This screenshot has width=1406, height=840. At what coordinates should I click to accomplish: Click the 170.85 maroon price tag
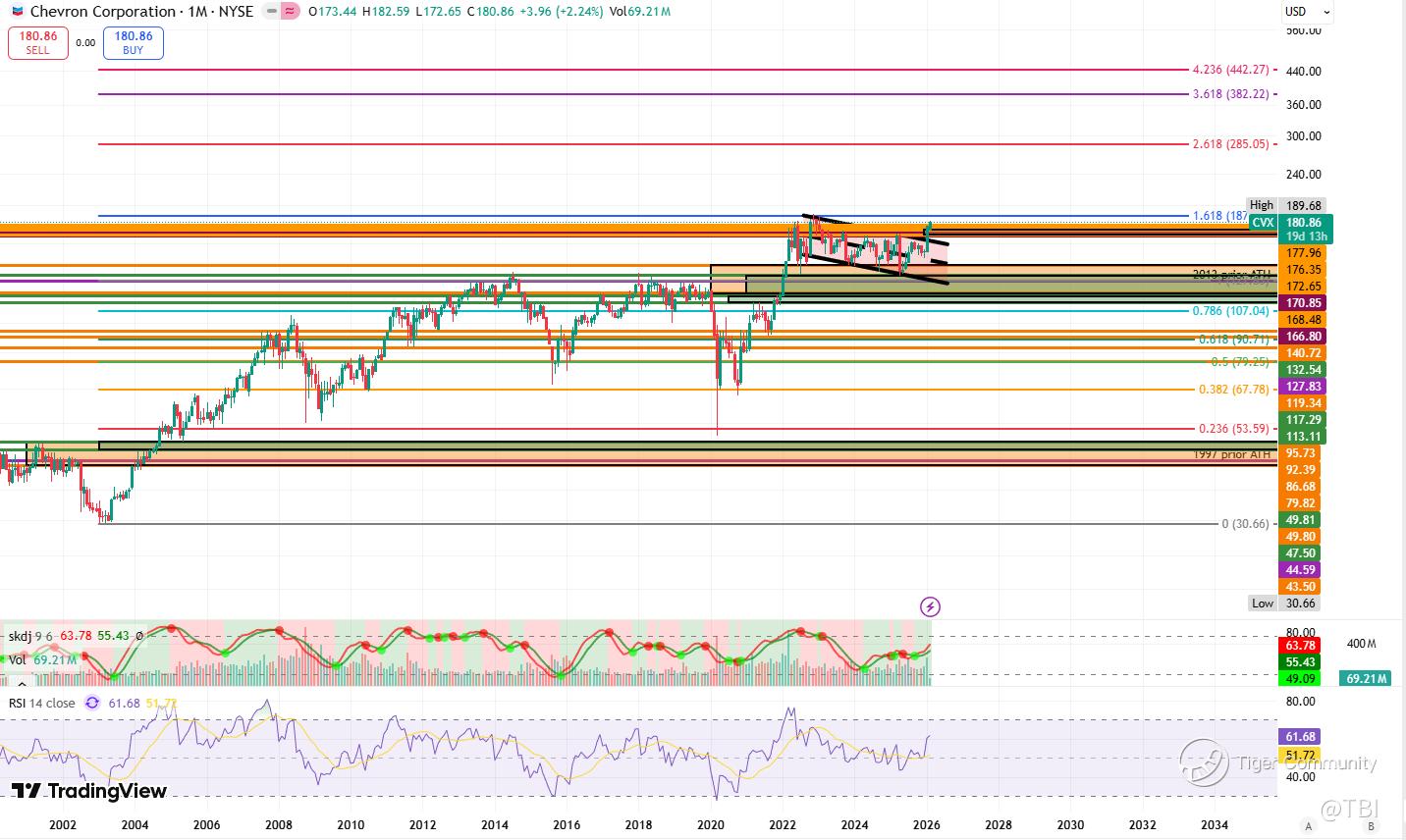pyautogui.click(x=1303, y=303)
